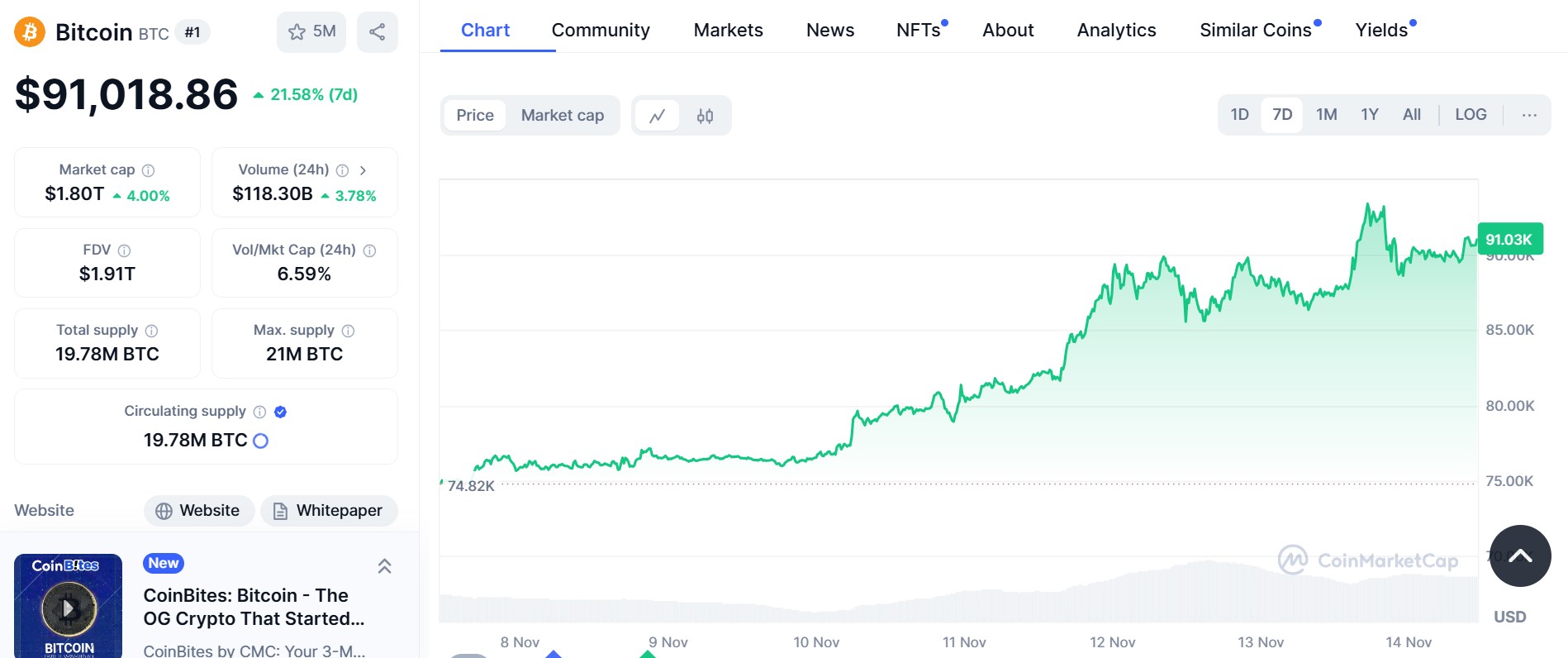This screenshot has height=658, width=1568.
Task: Show Max. supply info icon
Action: click(348, 331)
